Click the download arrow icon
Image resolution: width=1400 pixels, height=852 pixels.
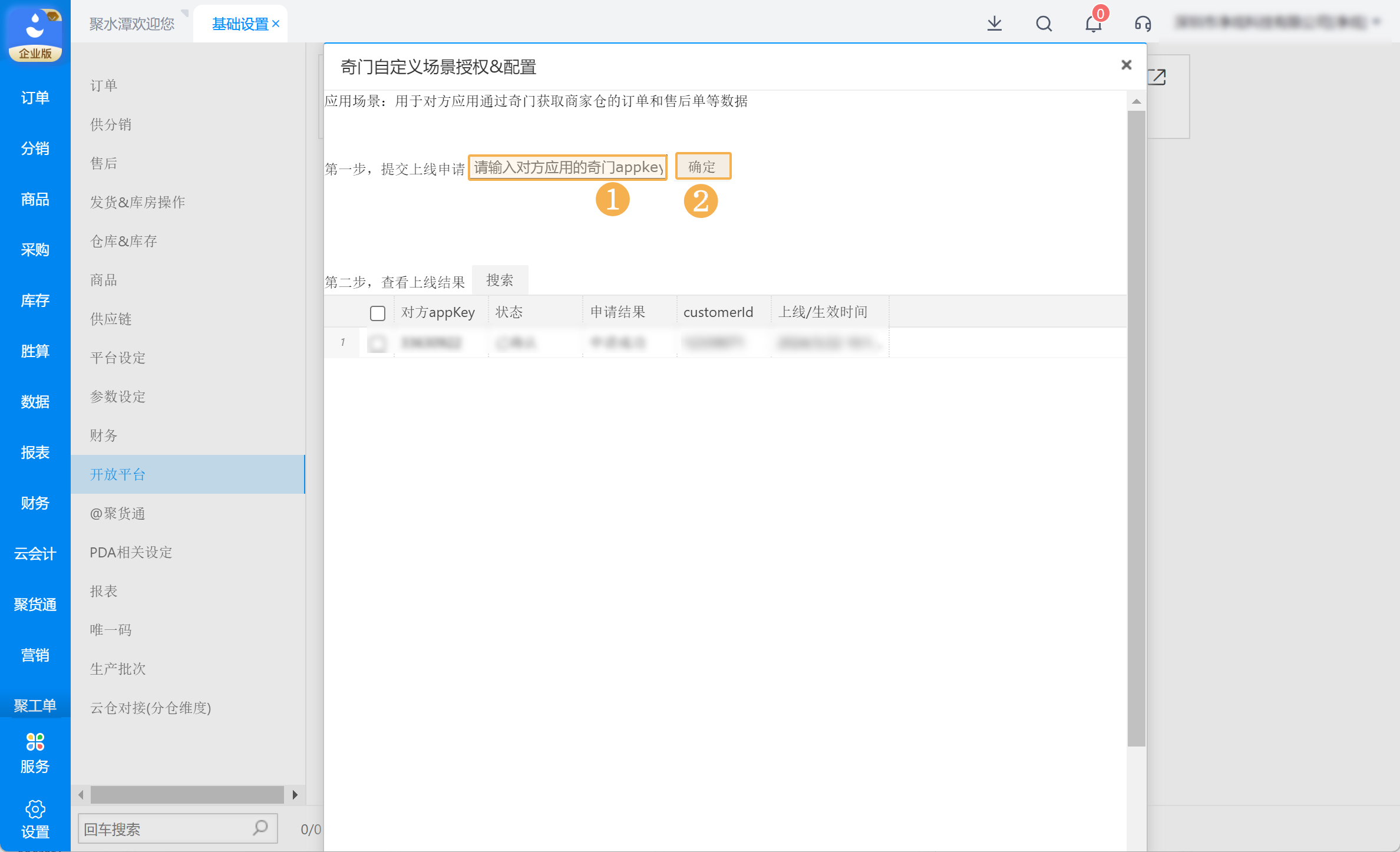coord(995,24)
